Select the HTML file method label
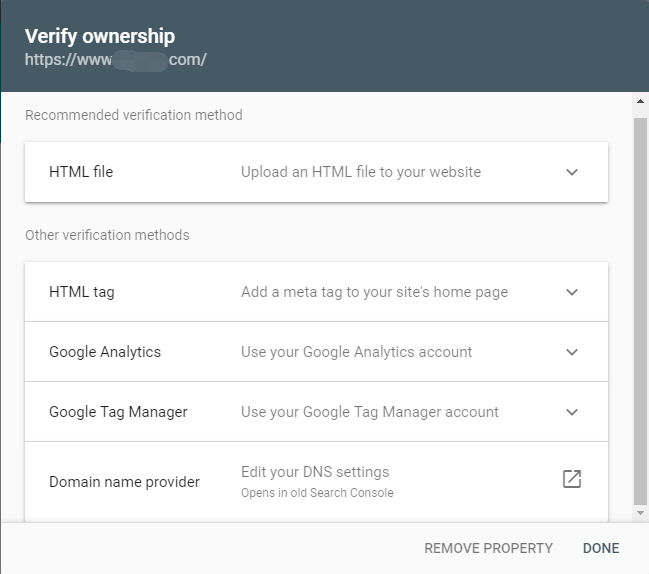 81,172
